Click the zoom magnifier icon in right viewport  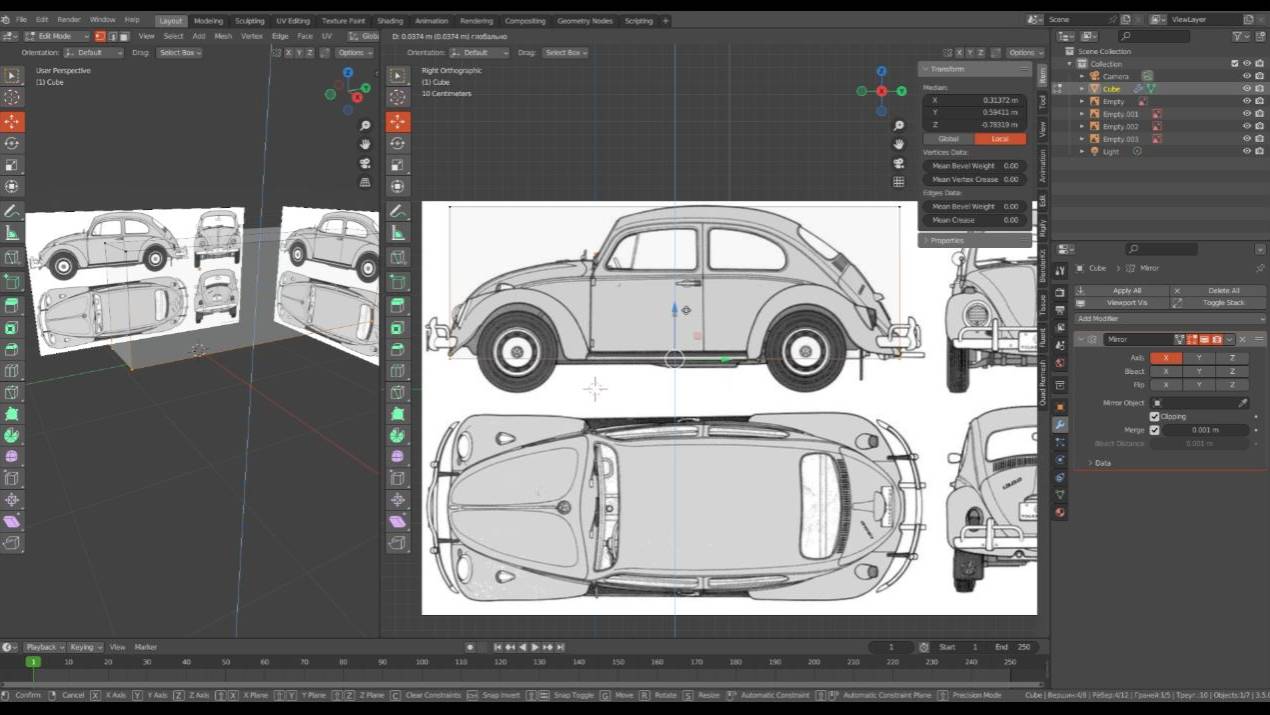898,126
